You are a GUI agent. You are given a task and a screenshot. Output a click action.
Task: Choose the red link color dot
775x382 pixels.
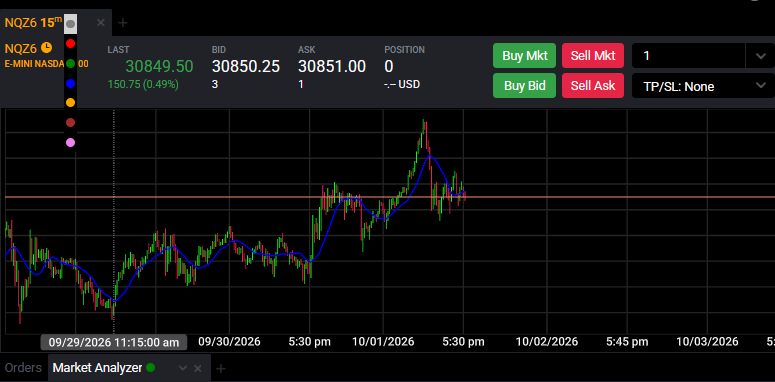[x=71, y=43]
